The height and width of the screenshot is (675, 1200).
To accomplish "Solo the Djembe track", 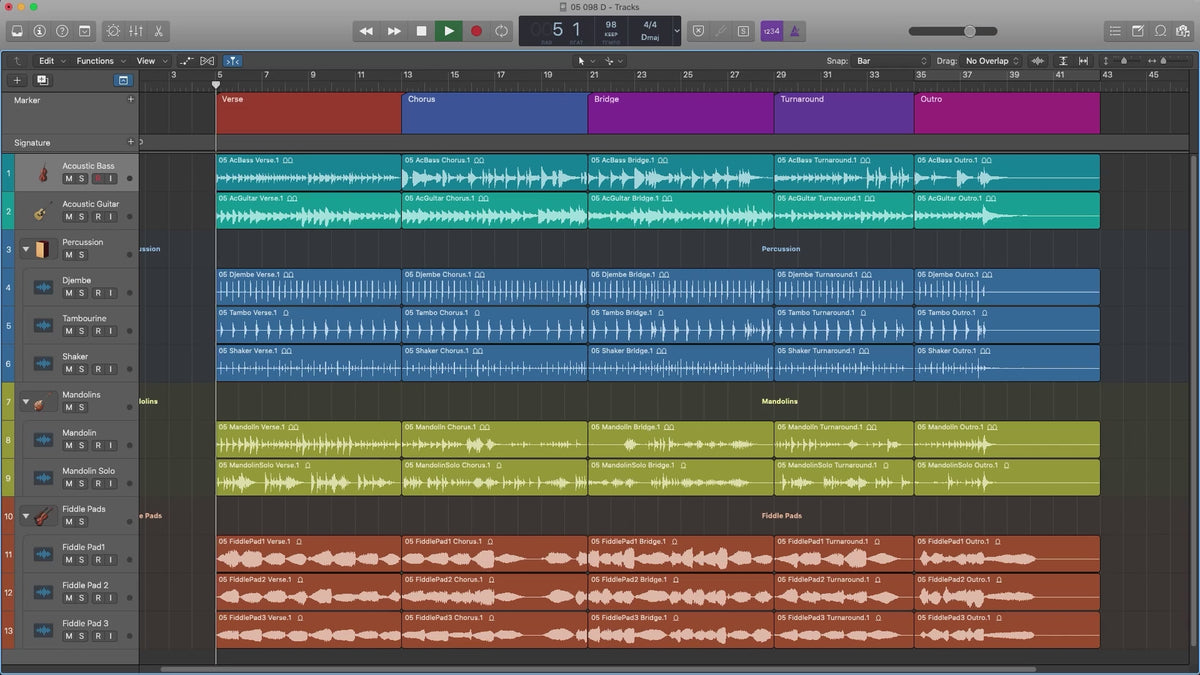I will click(x=82, y=293).
